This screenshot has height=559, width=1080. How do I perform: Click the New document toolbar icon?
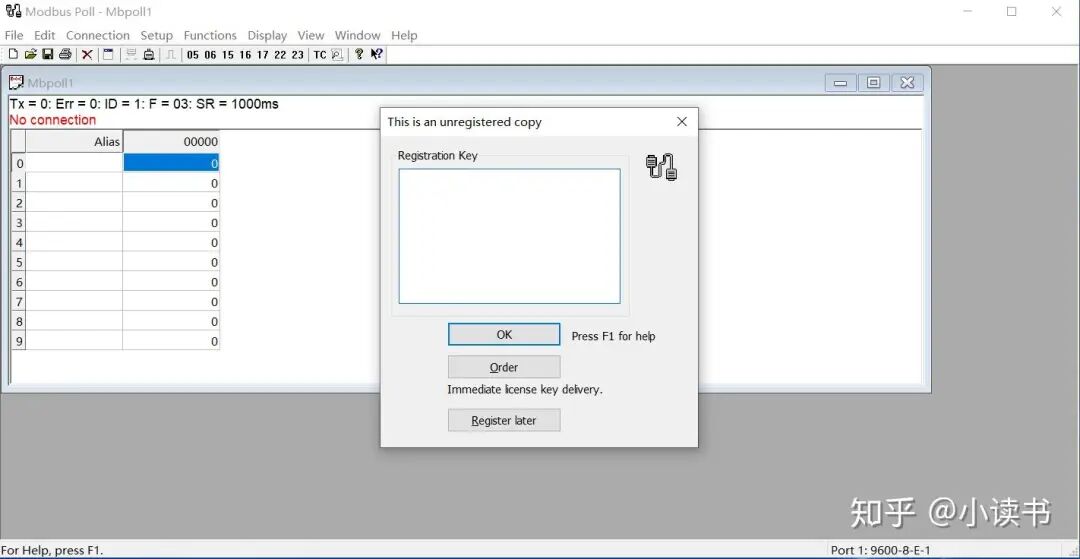click(x=13, y=54)
